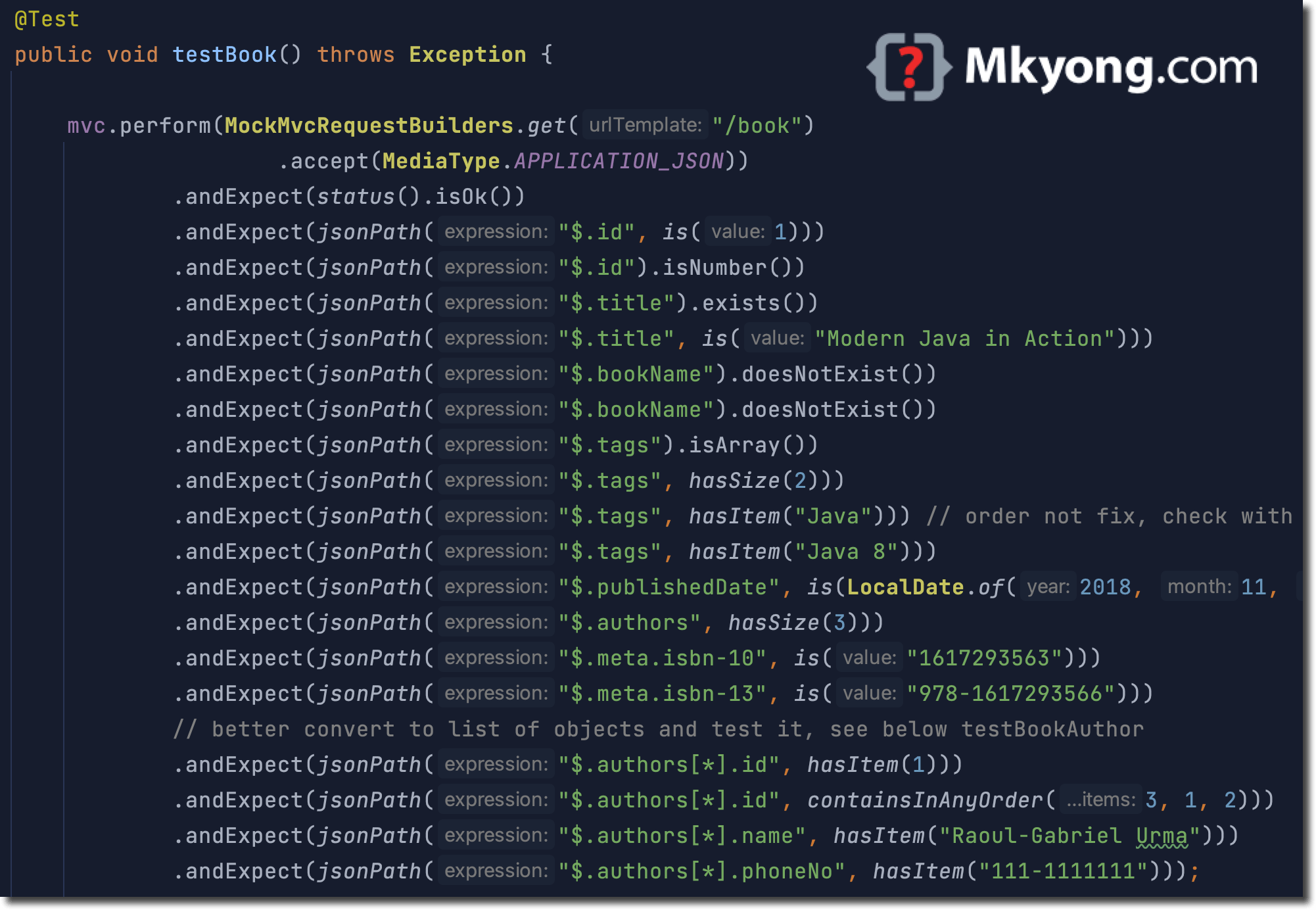This screenshot has width=1316, height=910.
Task: Click the value: hint before "Modern Java in Action"
Action: click(778, 338)
